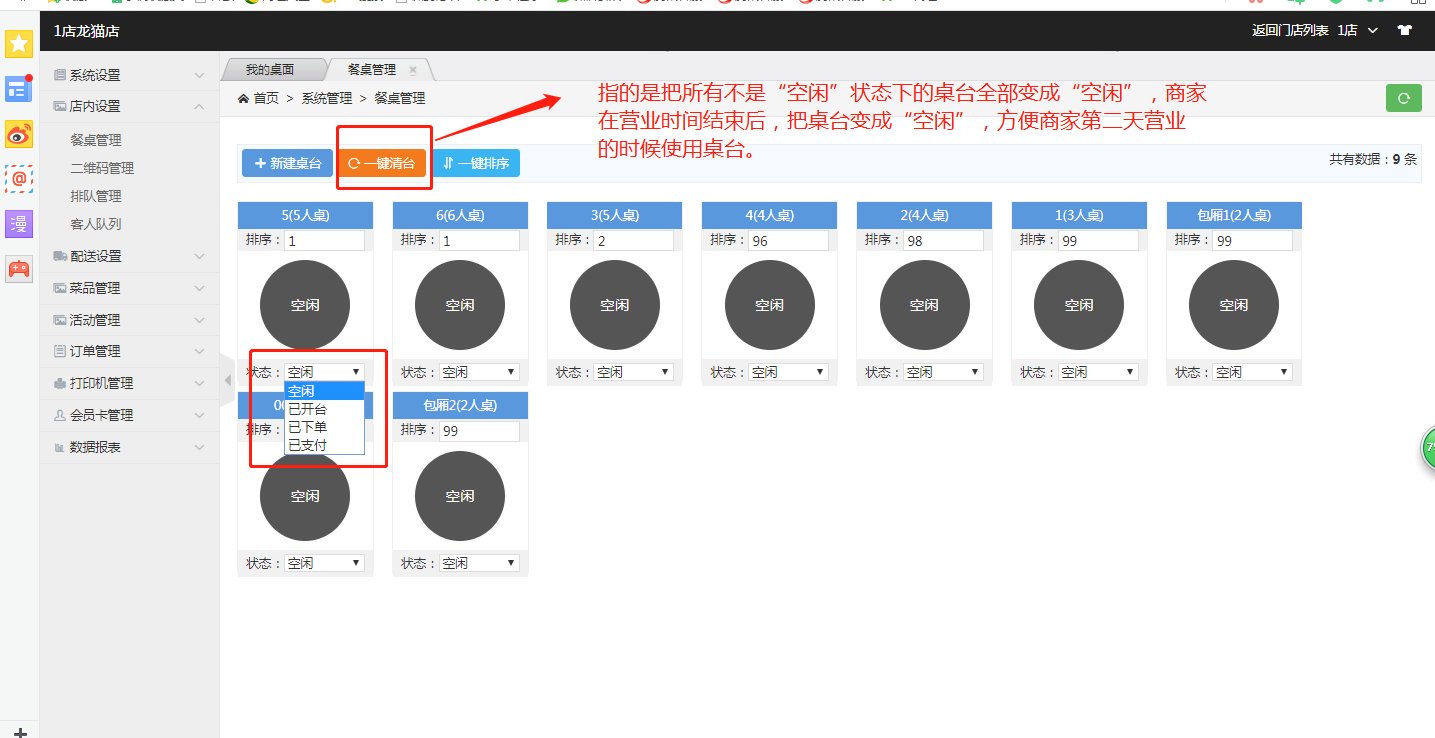Click the red @ mail icon

[20, 179]
